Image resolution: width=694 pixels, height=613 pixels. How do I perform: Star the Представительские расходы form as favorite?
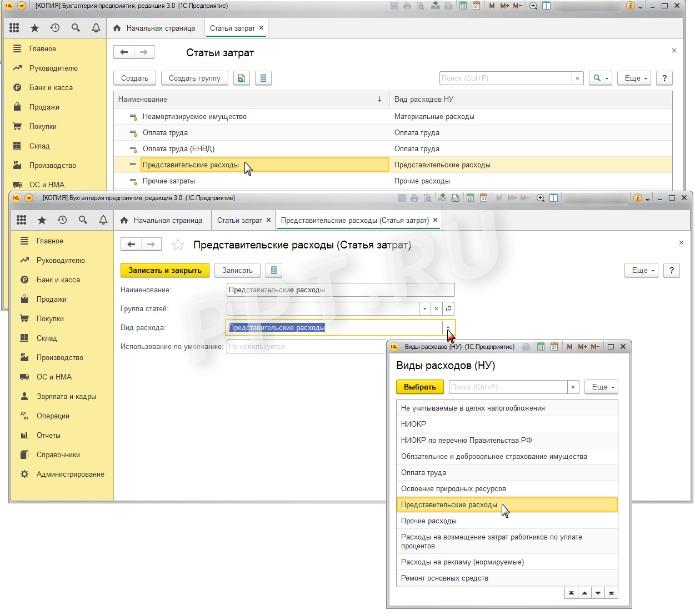click(178, 243)
